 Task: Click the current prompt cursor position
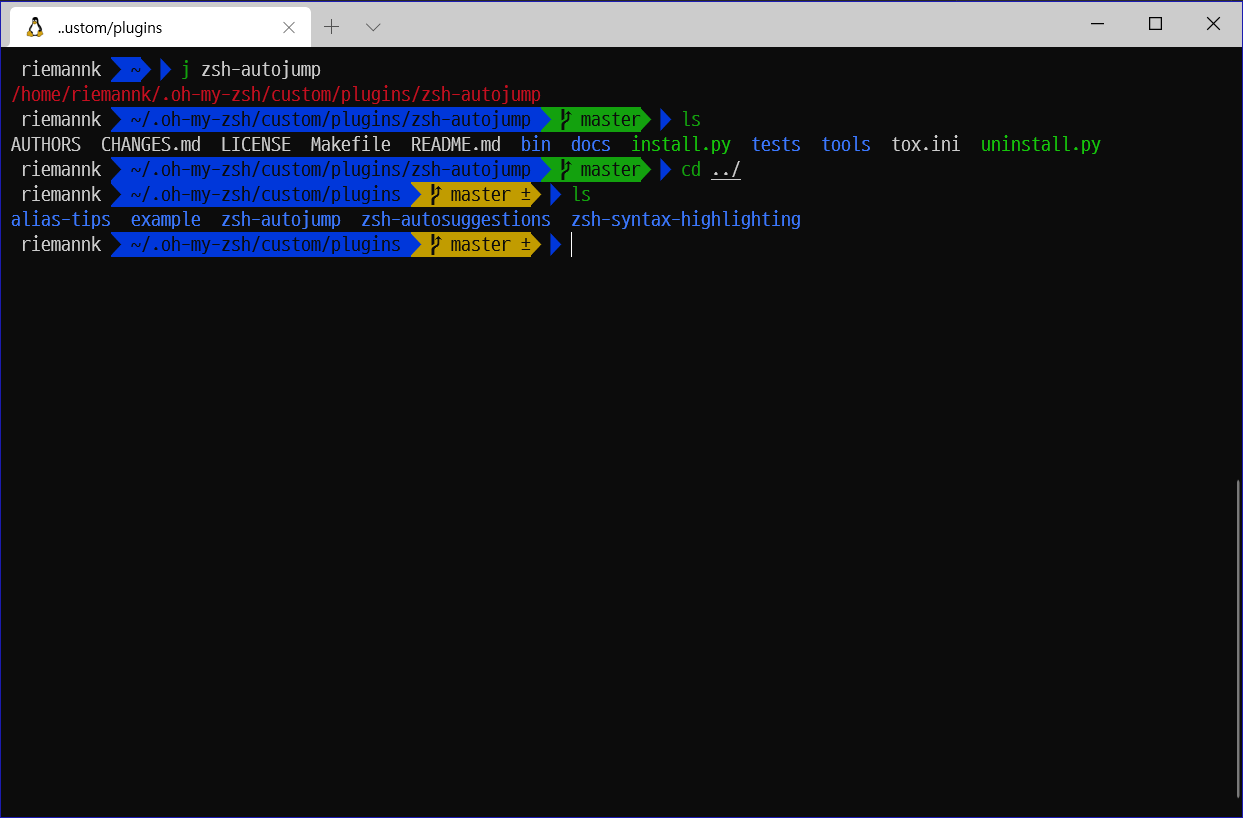[572, 244]
